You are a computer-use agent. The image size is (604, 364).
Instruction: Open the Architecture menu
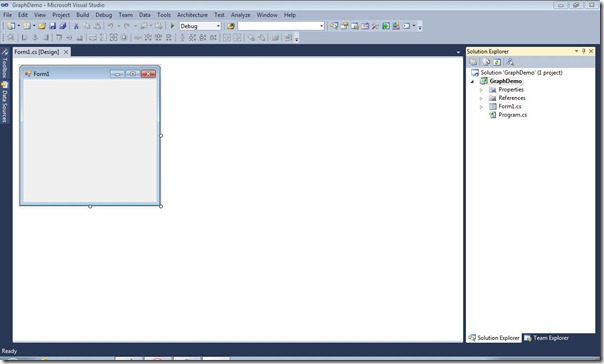pyautogui.click(x=192, y=15)
